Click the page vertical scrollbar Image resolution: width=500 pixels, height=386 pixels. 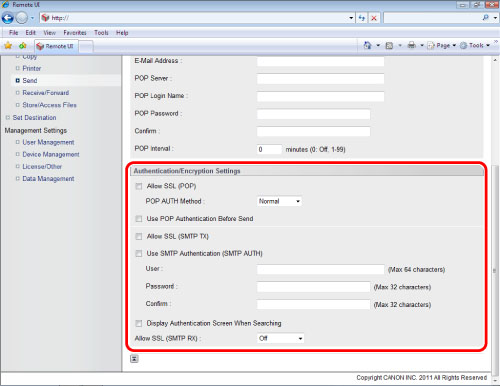tap(495, 213)
